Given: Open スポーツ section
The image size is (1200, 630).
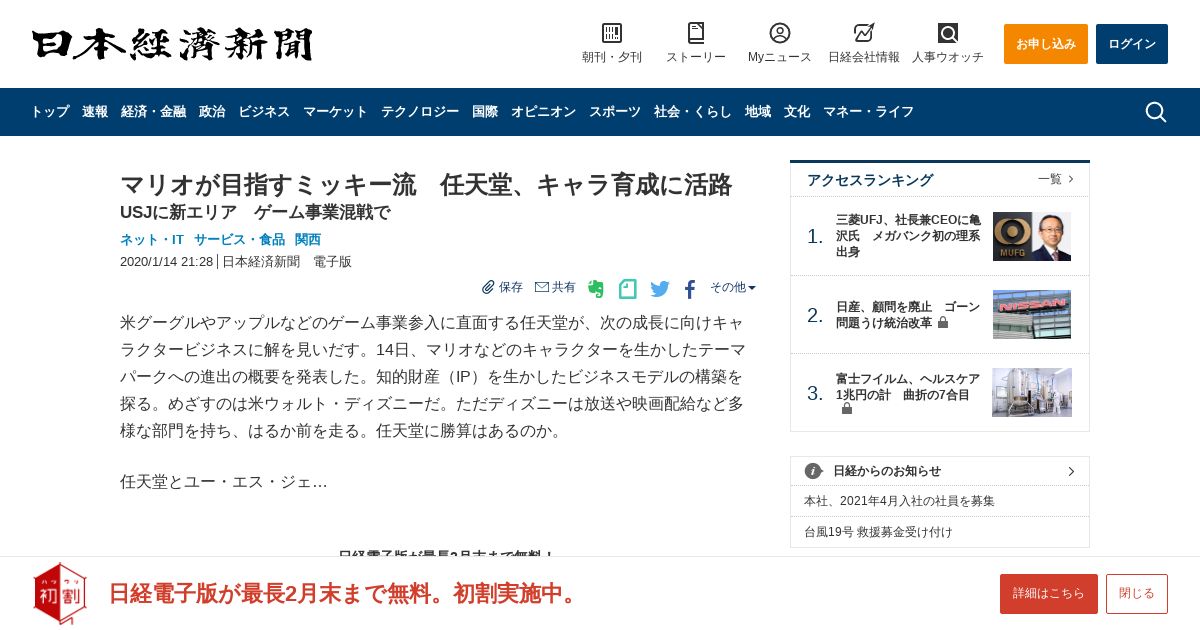Looking at the screenshot, I should [615, 112].
